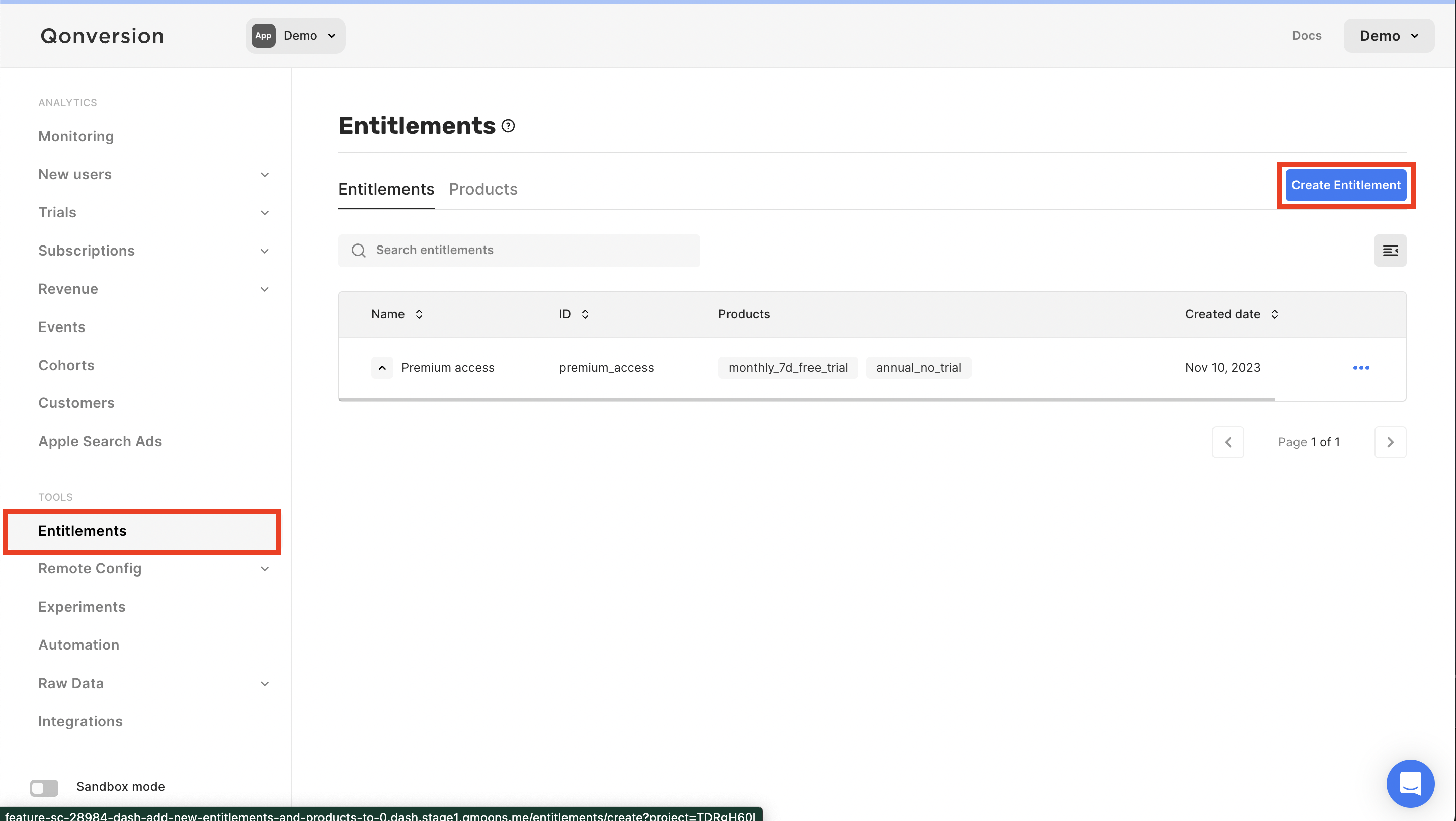Screen dimensions: 1456x821
Task: Sort table by ID column
Action: click(585, 314)
